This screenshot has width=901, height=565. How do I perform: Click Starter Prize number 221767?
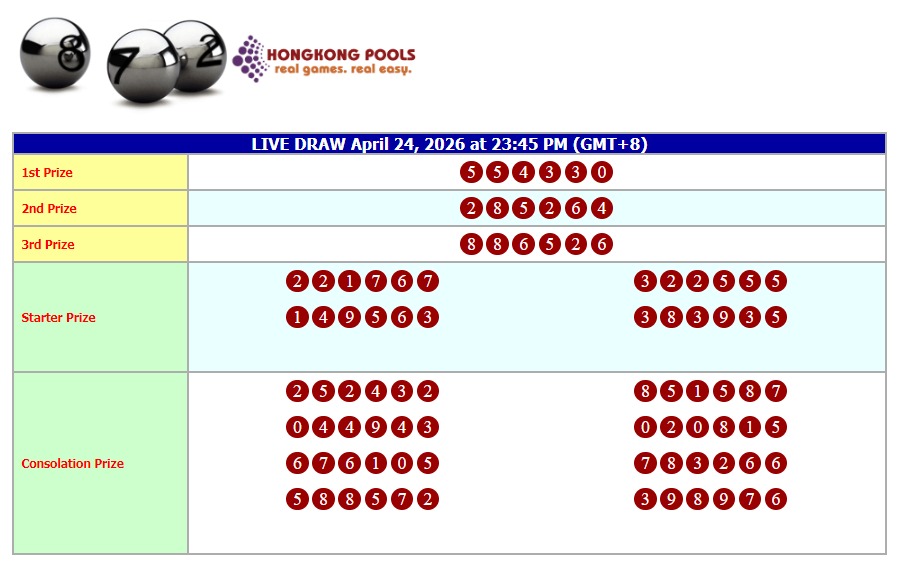click(x=363, y=281)
